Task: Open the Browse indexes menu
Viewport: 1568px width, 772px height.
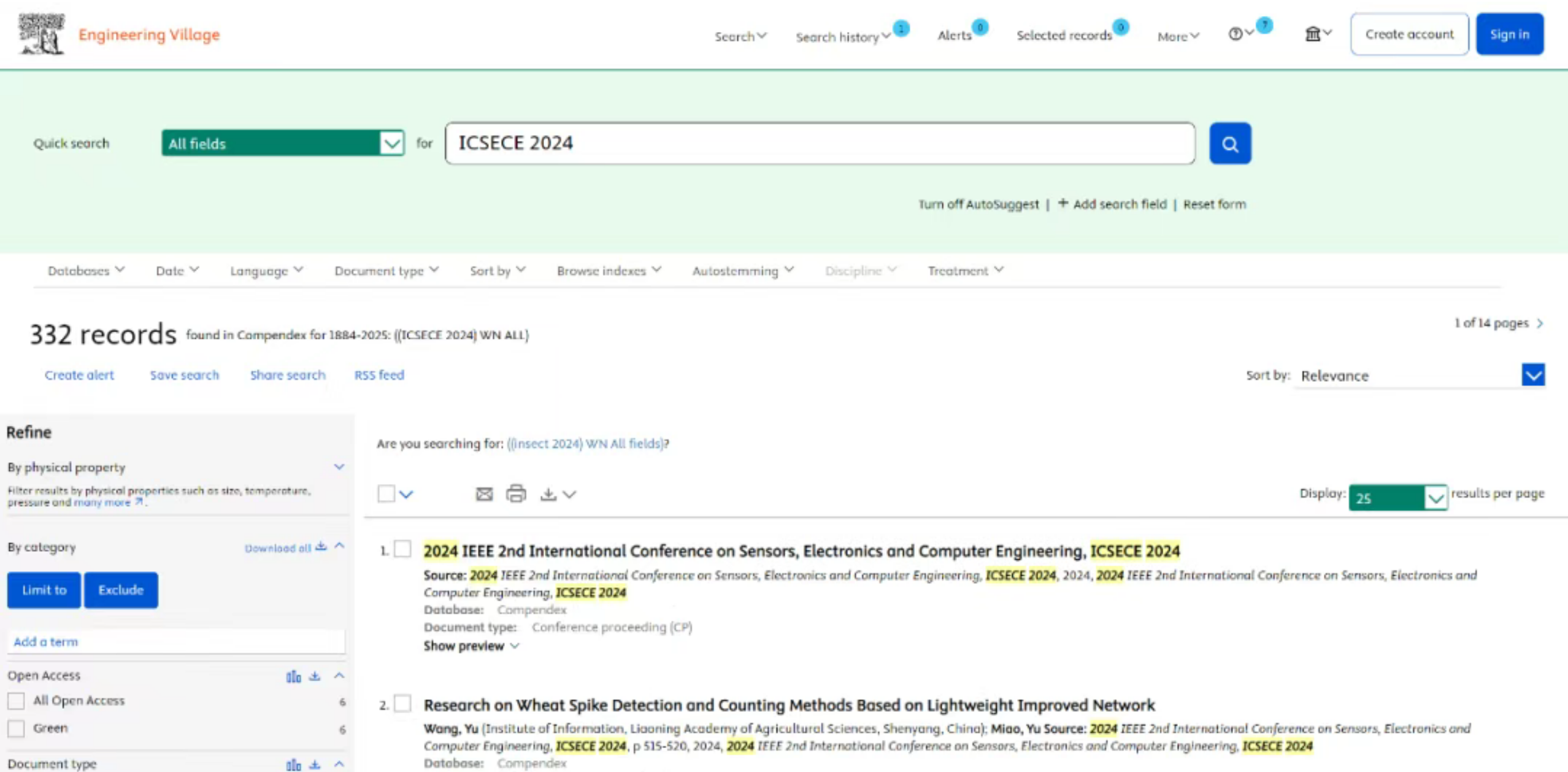Action: tap(609, 271)
